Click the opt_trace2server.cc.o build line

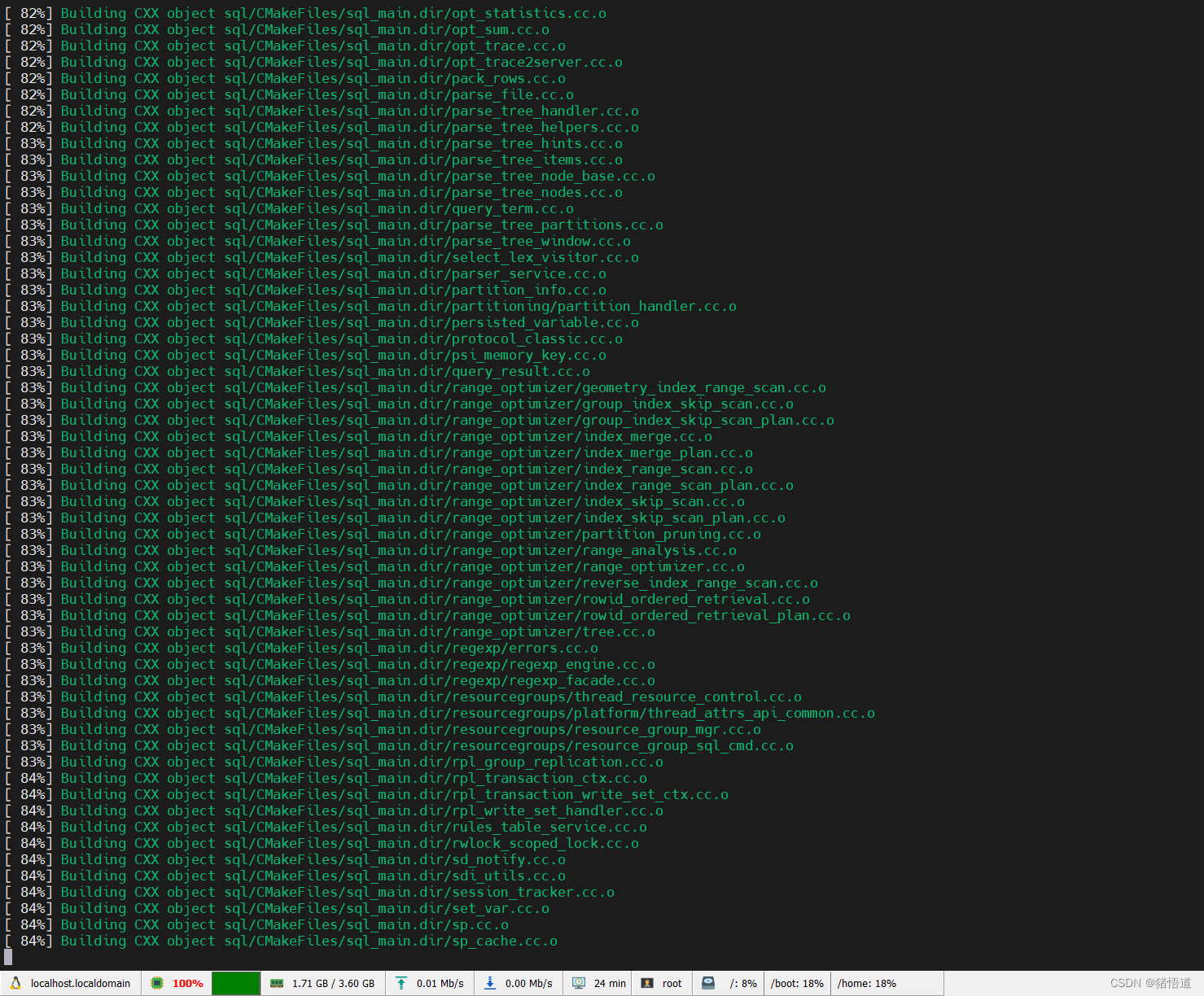pos(313,62)
